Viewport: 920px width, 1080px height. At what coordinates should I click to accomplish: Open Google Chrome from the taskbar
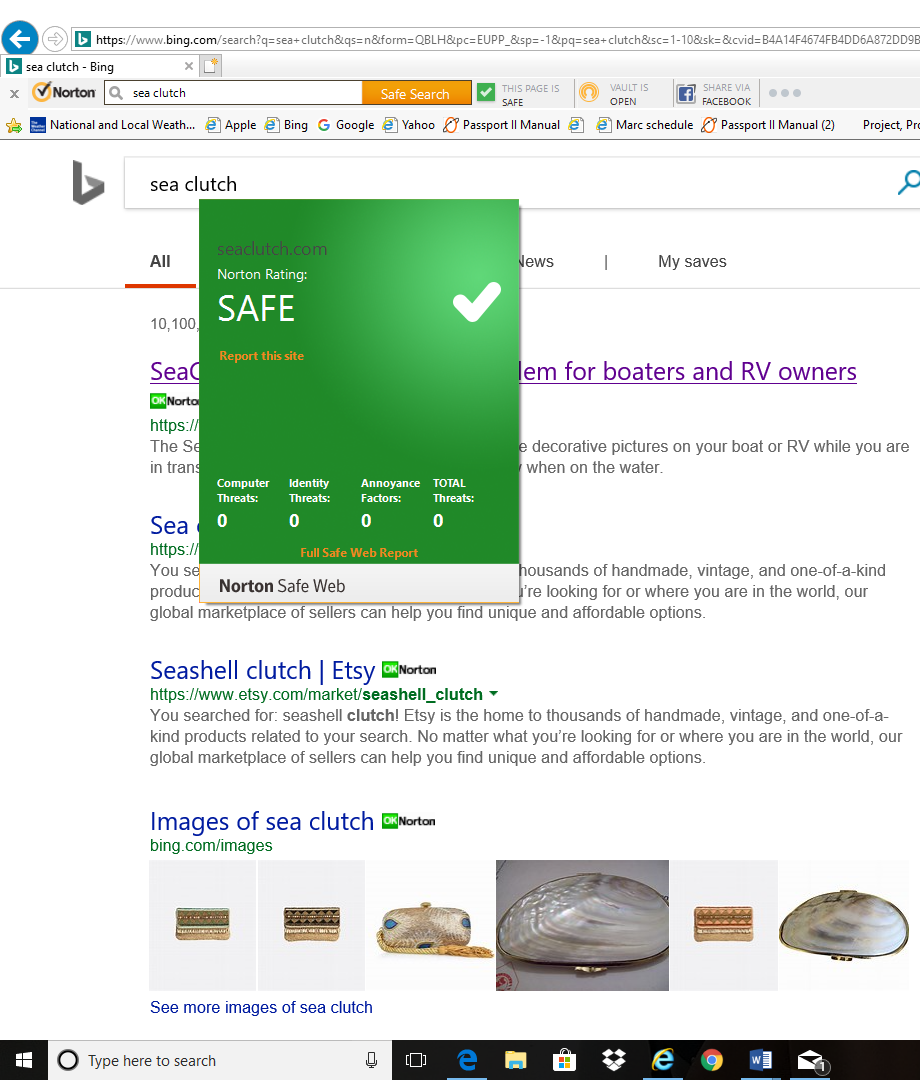click(711, 1060)
